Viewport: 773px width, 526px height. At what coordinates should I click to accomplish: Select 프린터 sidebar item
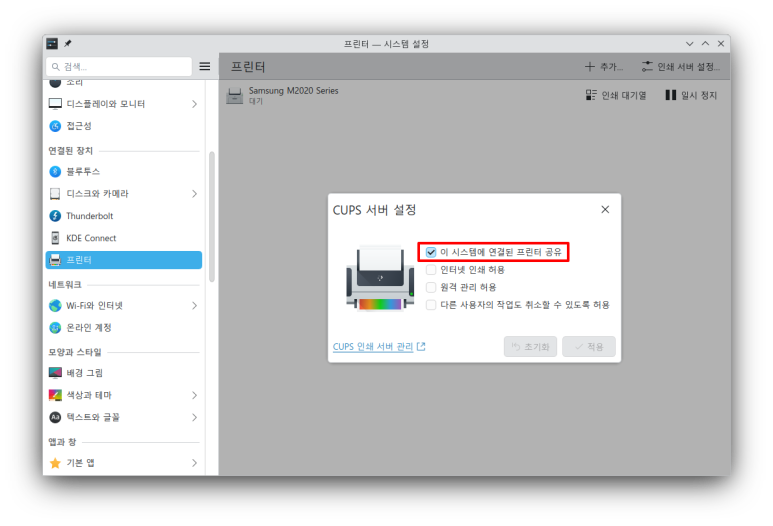[x=123, y=260]
